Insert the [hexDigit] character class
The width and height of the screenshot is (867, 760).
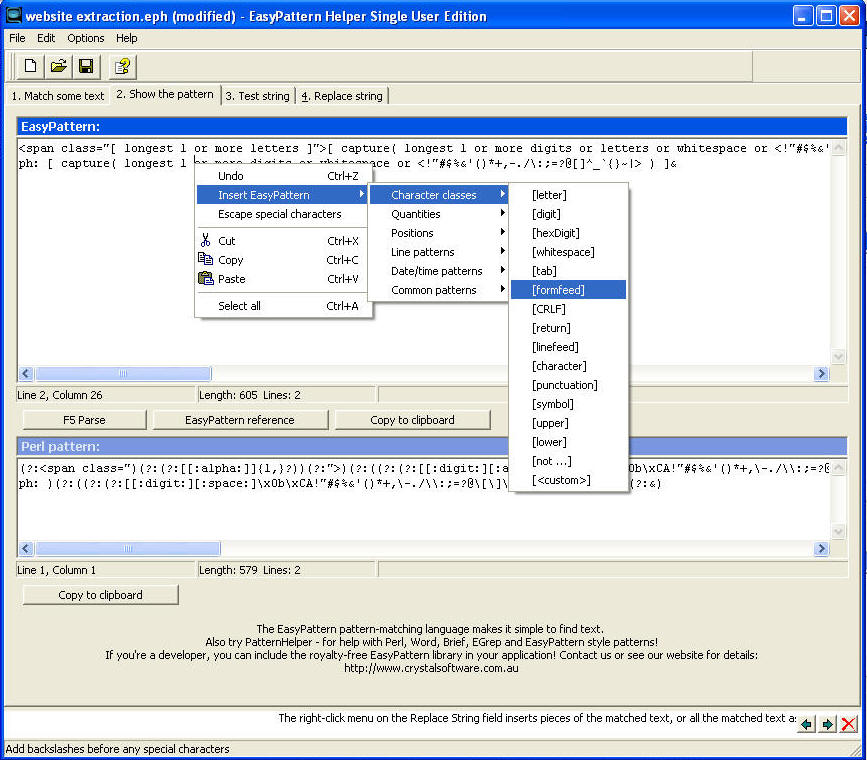pyautogui.click(x=568, y=233)
